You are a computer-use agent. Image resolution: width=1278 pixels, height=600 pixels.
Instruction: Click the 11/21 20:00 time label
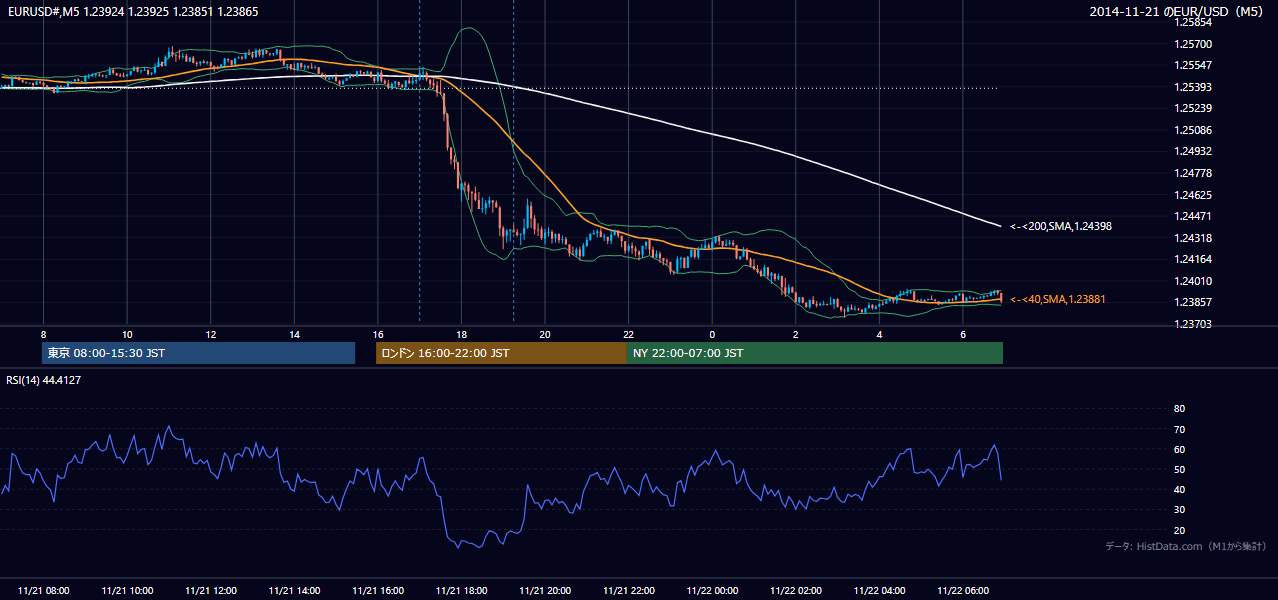click(545, 591)
